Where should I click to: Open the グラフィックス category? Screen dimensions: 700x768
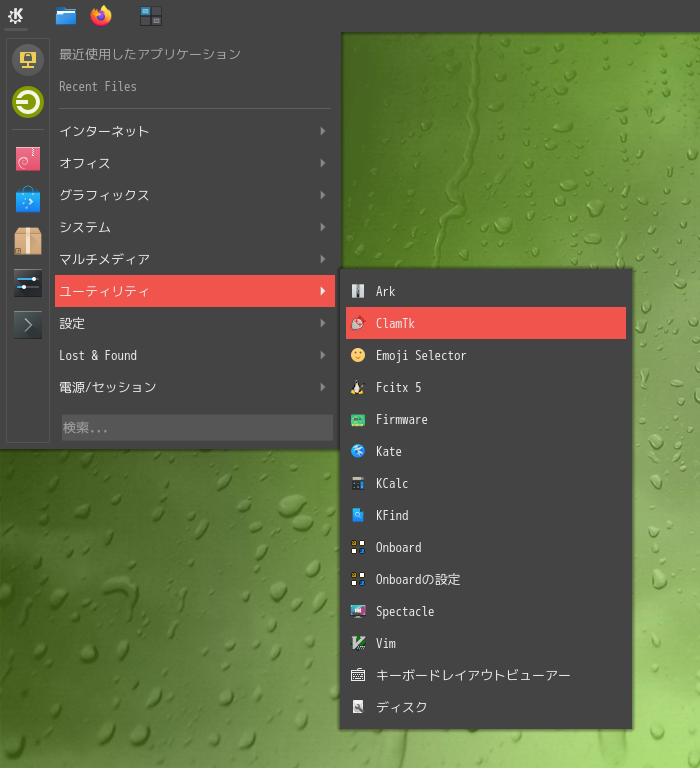coord(194,195)
